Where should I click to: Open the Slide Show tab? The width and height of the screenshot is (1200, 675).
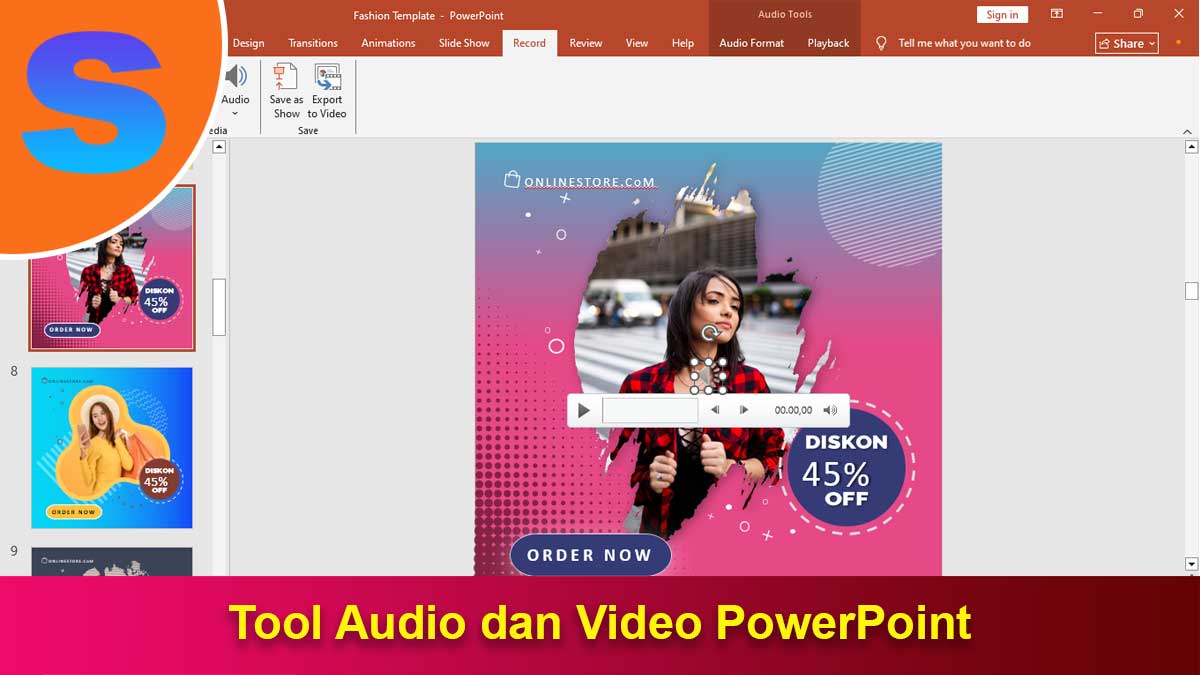tap(464, 43)
